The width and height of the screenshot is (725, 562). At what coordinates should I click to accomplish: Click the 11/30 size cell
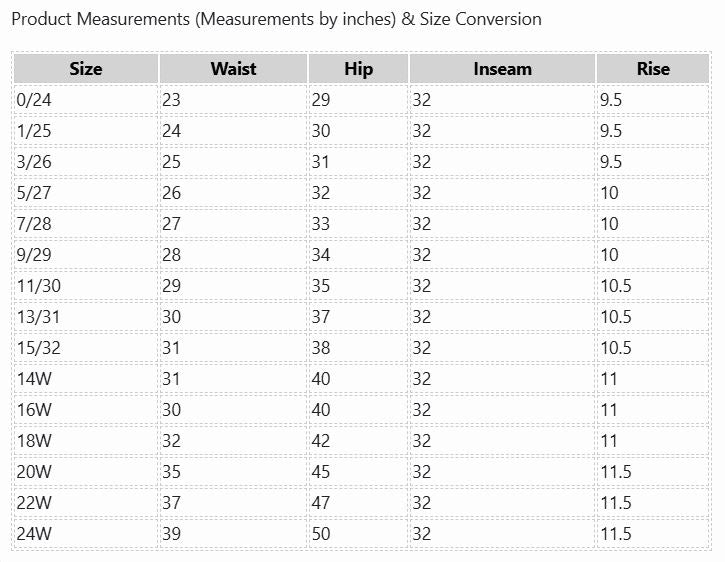click(86, 286)
